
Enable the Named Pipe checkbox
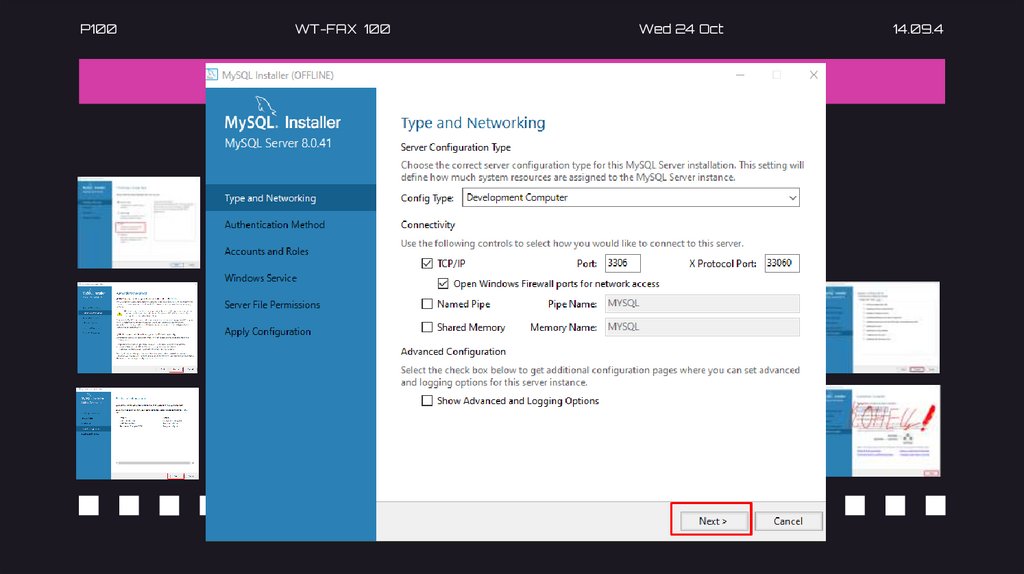click(x=427, y=304)
